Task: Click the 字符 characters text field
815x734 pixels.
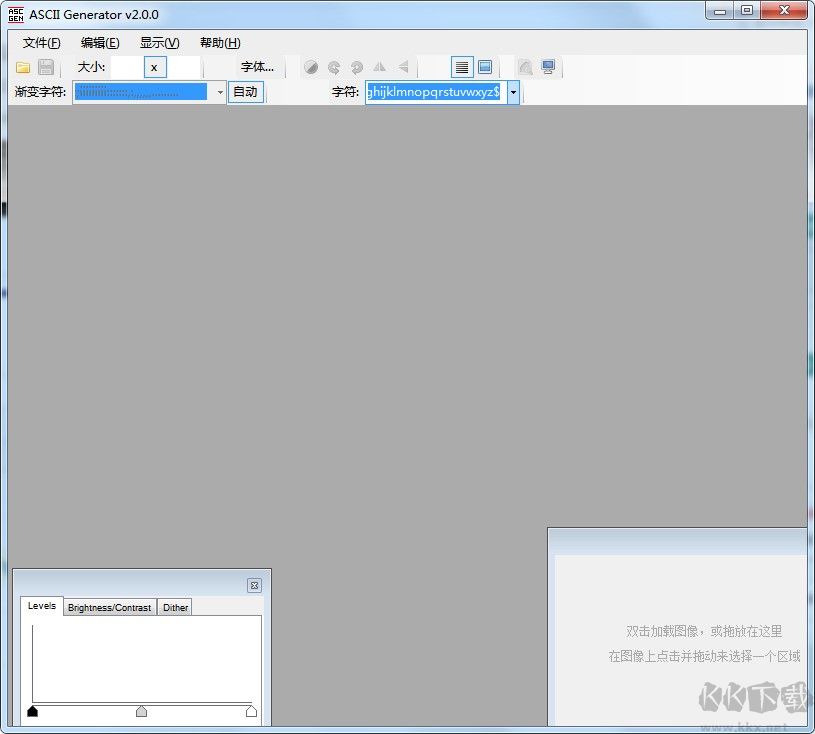Action: 436,92
